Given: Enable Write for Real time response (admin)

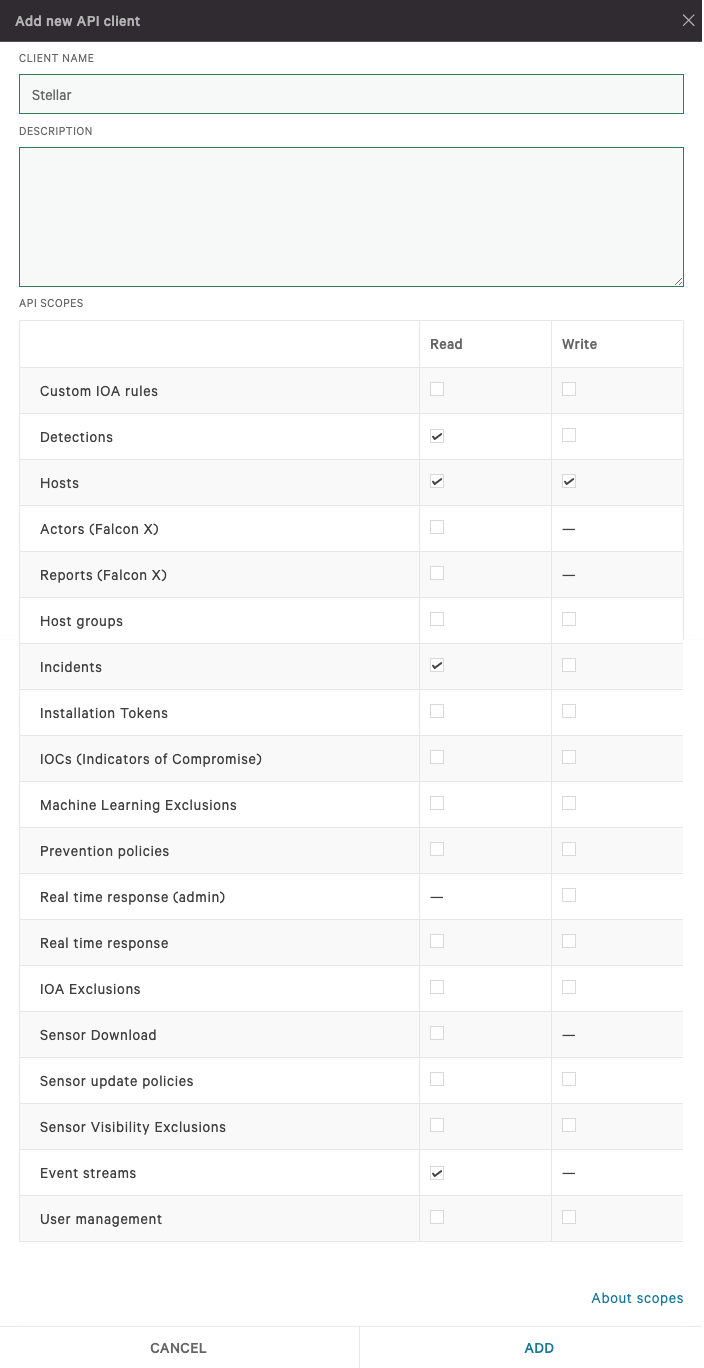Looking at the screenshot, I should 569,895.
